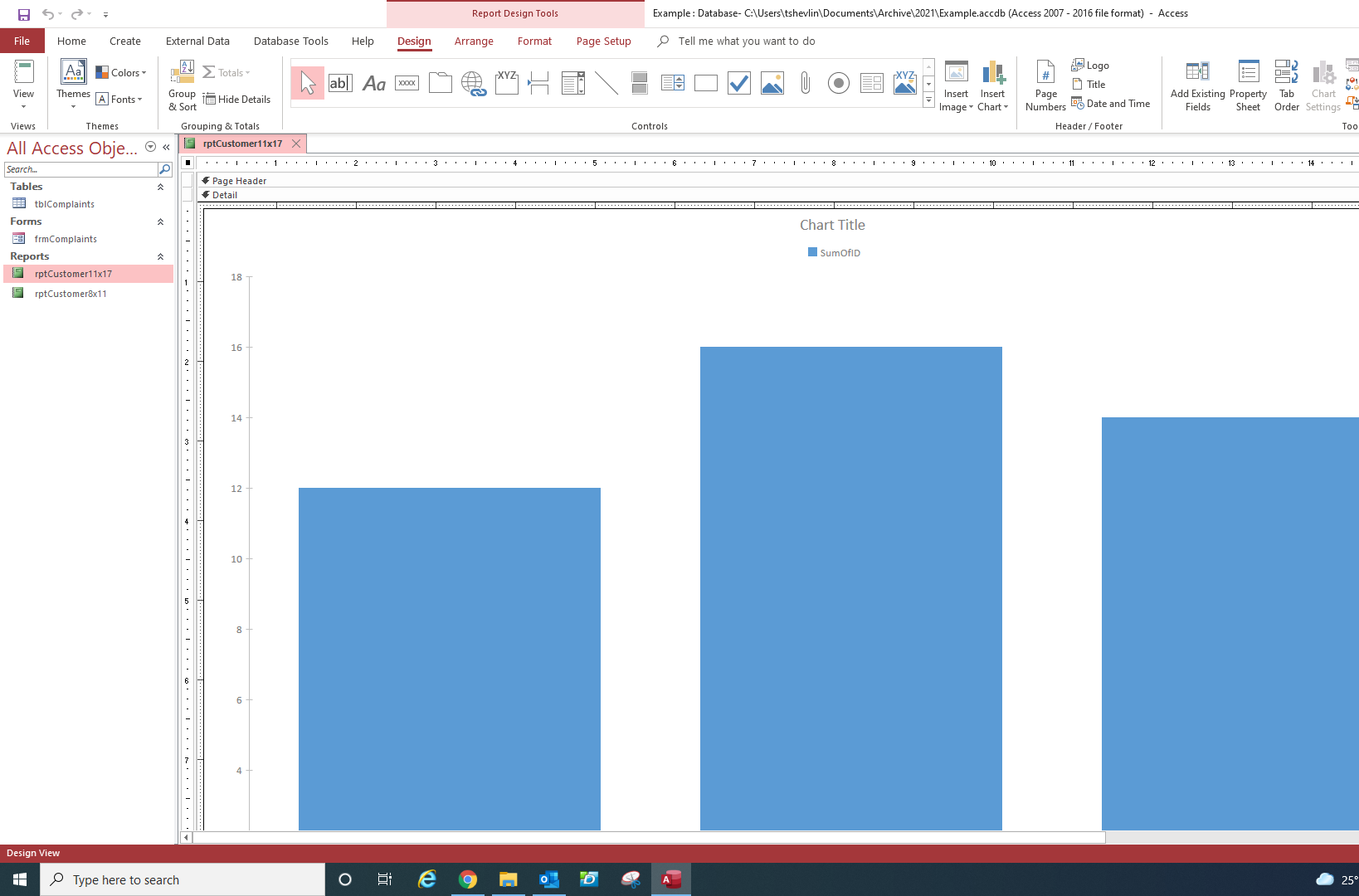The width and height of the screenshot is (1359, 896).
Task: Click the Tell me what you want box
Action: [x=747, y=41]
